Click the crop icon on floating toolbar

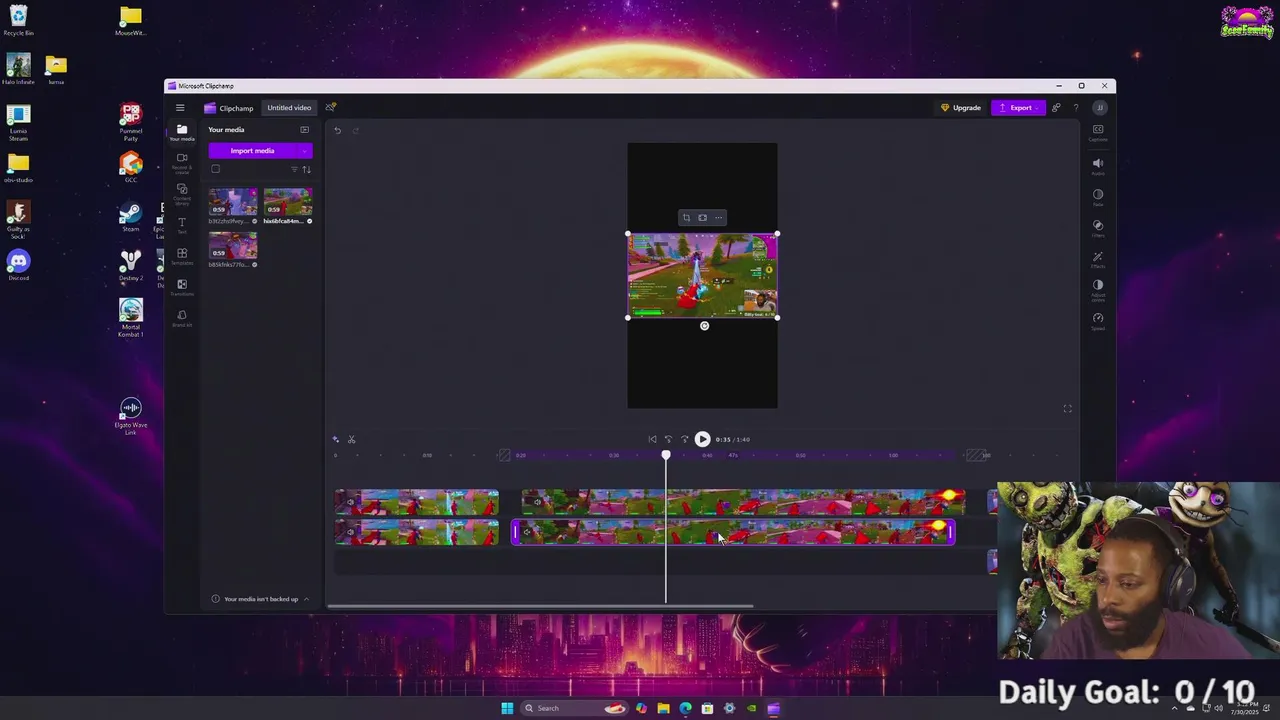pyautogui.click(x=686, y=218)
